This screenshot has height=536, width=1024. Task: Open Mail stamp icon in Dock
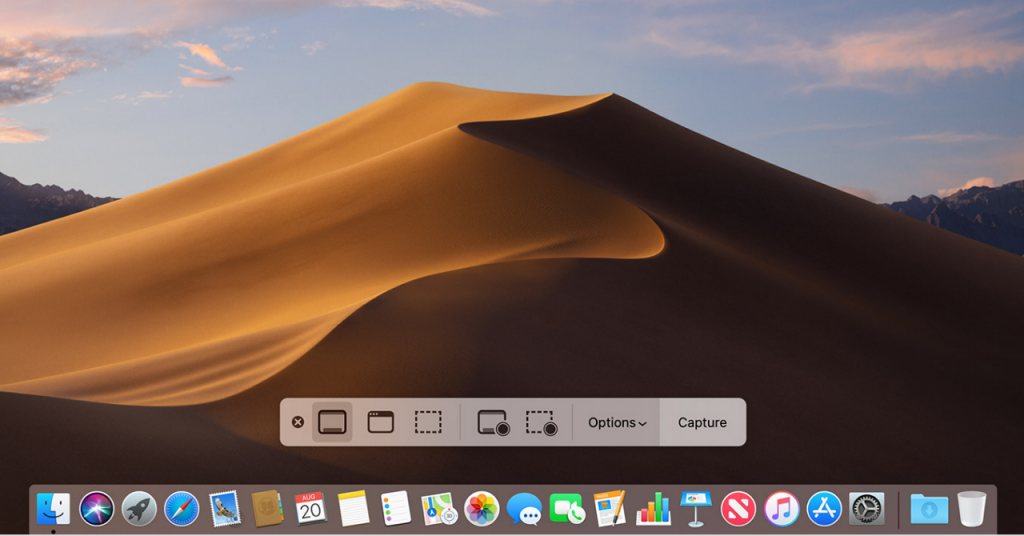[x=225, y=509]
